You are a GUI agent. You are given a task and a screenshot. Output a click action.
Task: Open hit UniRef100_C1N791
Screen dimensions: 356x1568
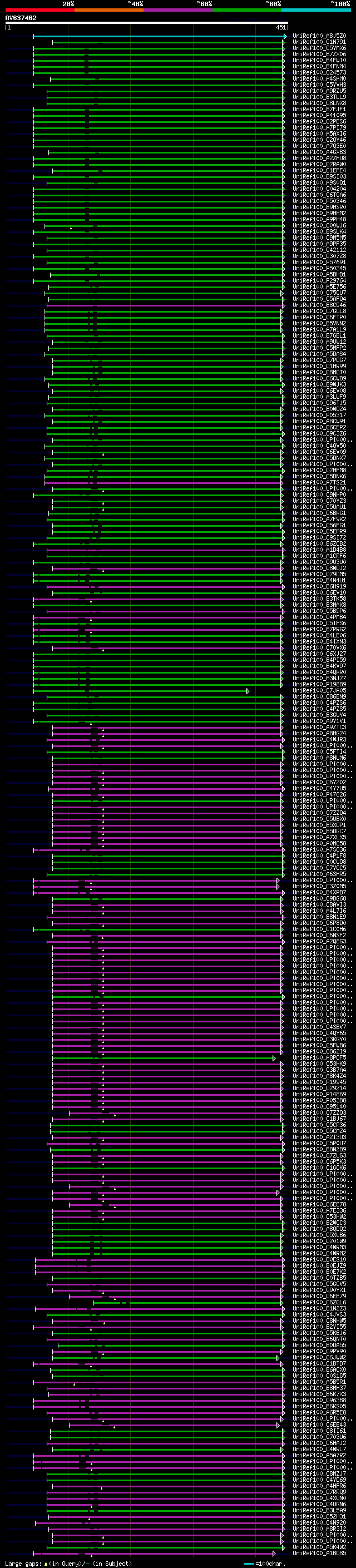pos(319,42)
